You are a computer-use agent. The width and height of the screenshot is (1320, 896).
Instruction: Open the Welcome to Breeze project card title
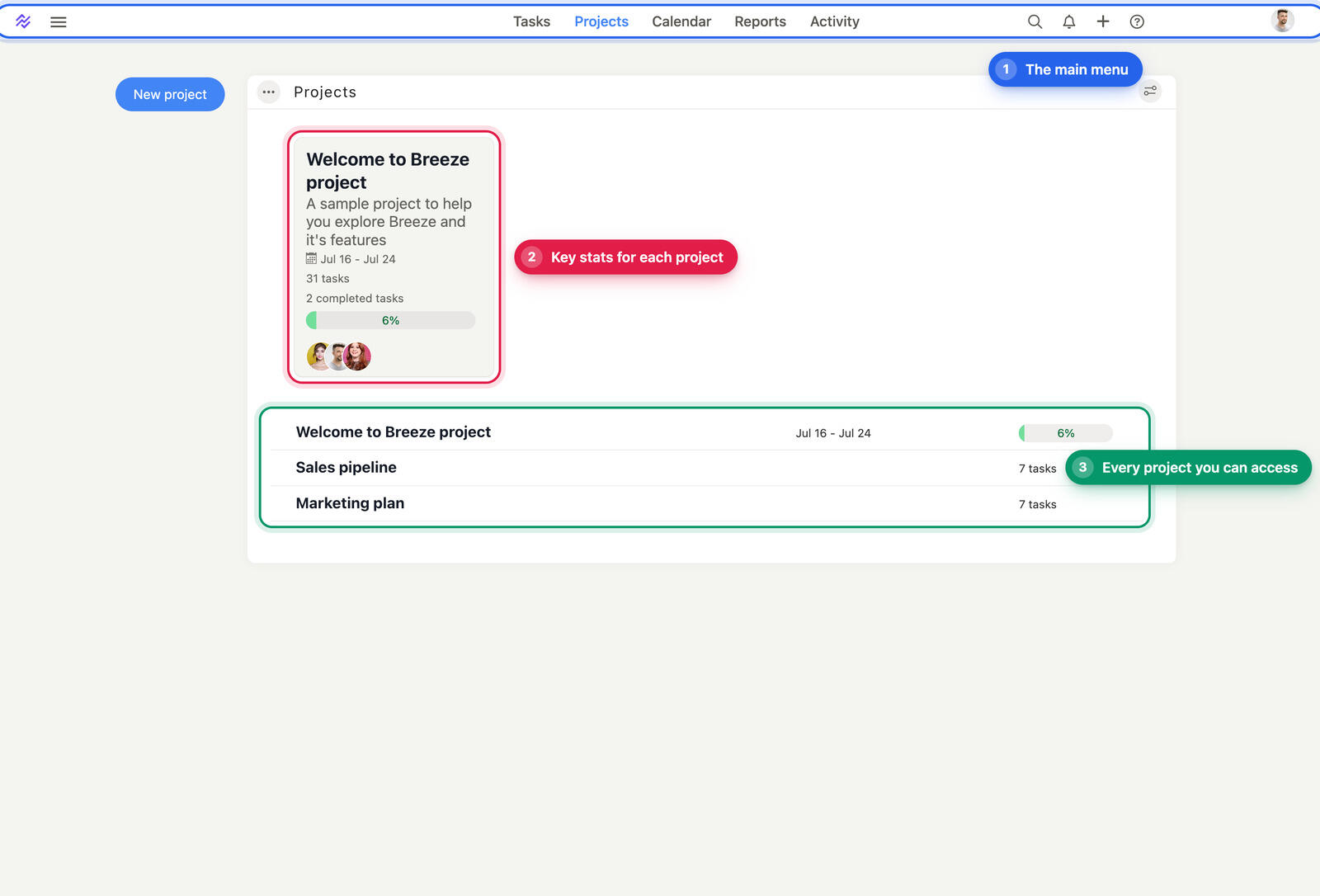(x=388, y=171)
